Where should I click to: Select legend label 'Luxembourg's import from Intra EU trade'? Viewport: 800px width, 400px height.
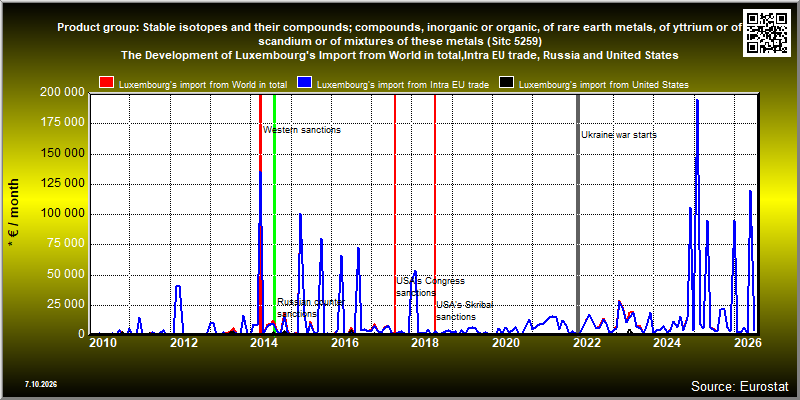[403, 85]
